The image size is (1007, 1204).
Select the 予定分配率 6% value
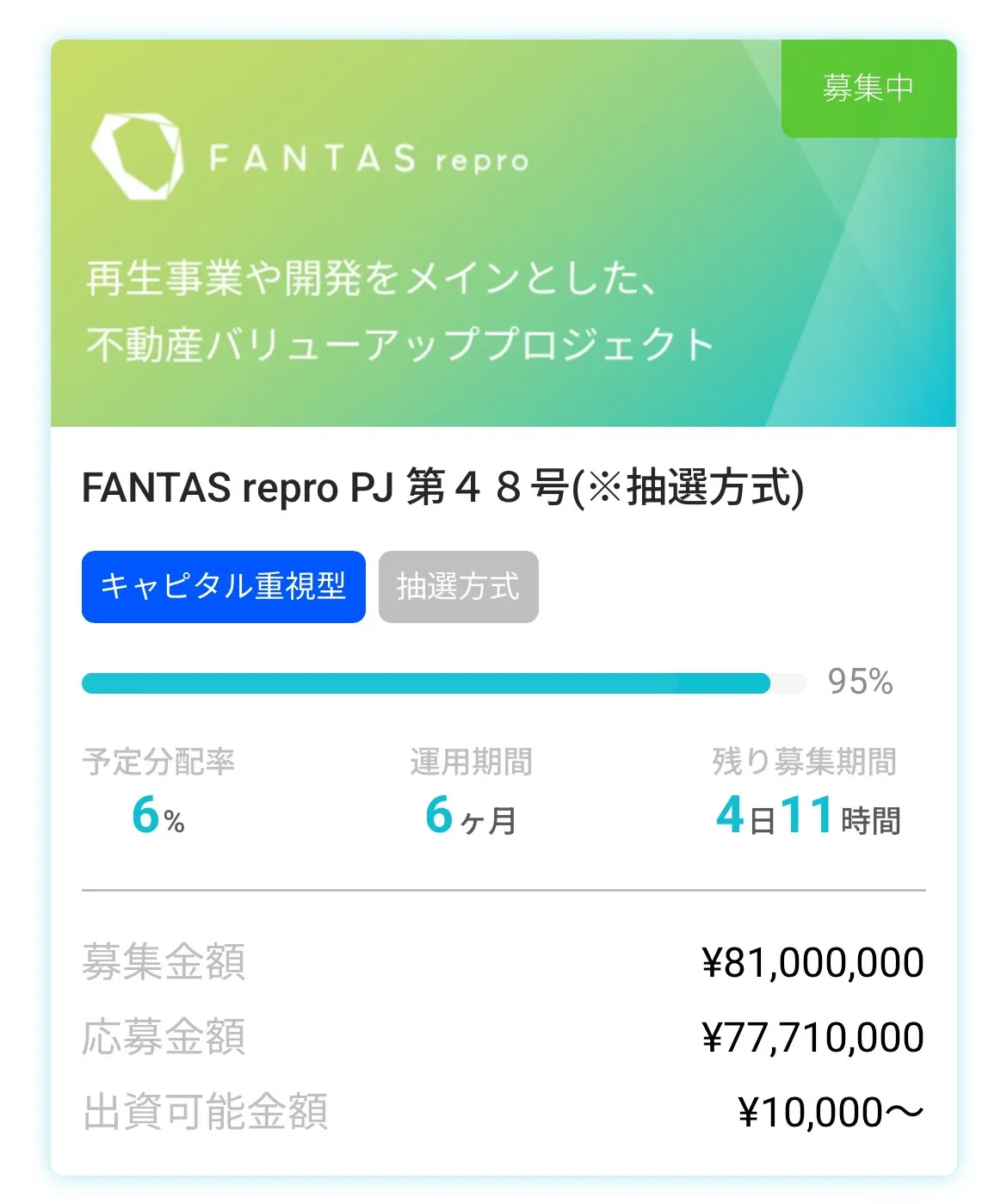158,814
